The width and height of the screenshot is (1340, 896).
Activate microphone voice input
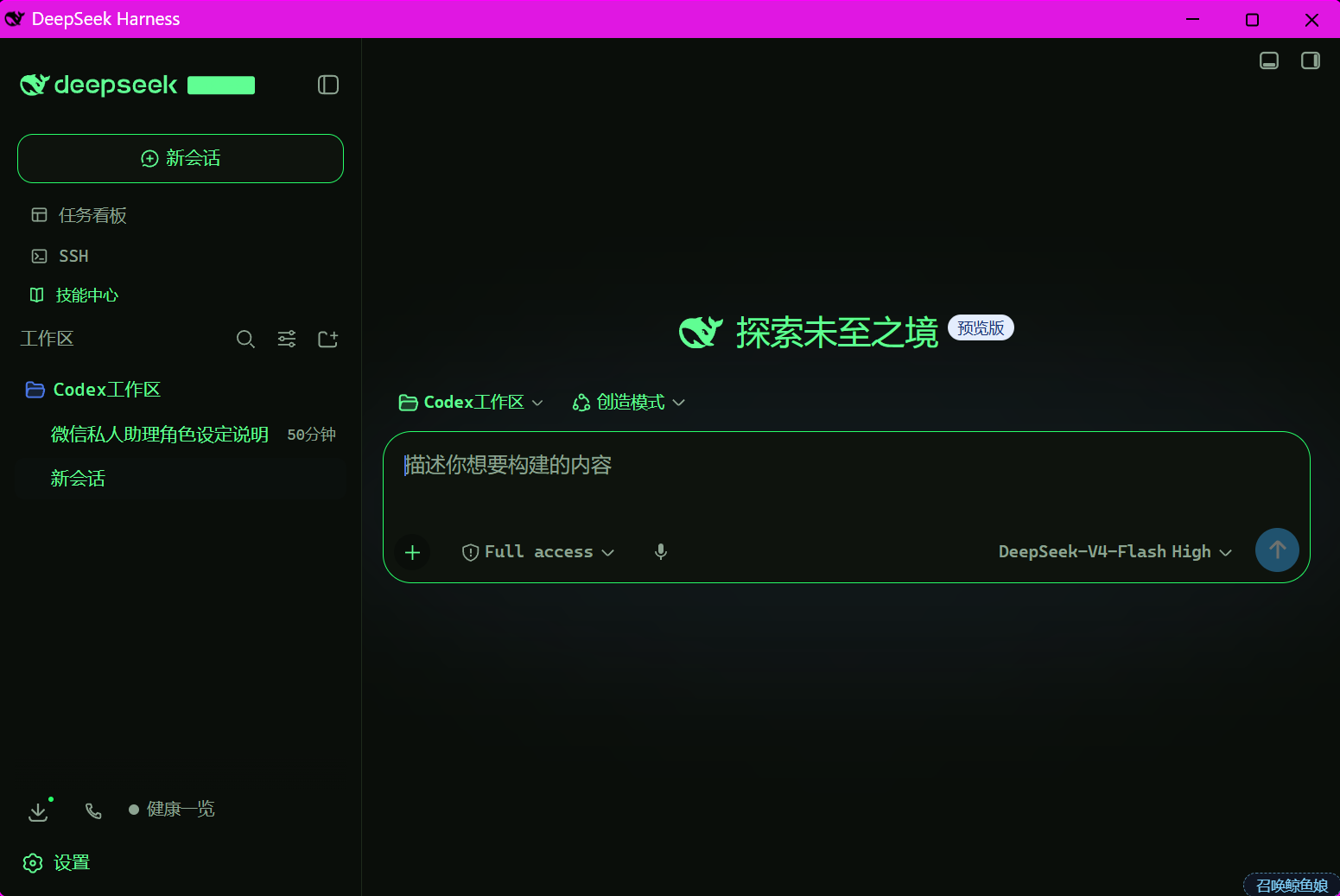coord(661,552)
